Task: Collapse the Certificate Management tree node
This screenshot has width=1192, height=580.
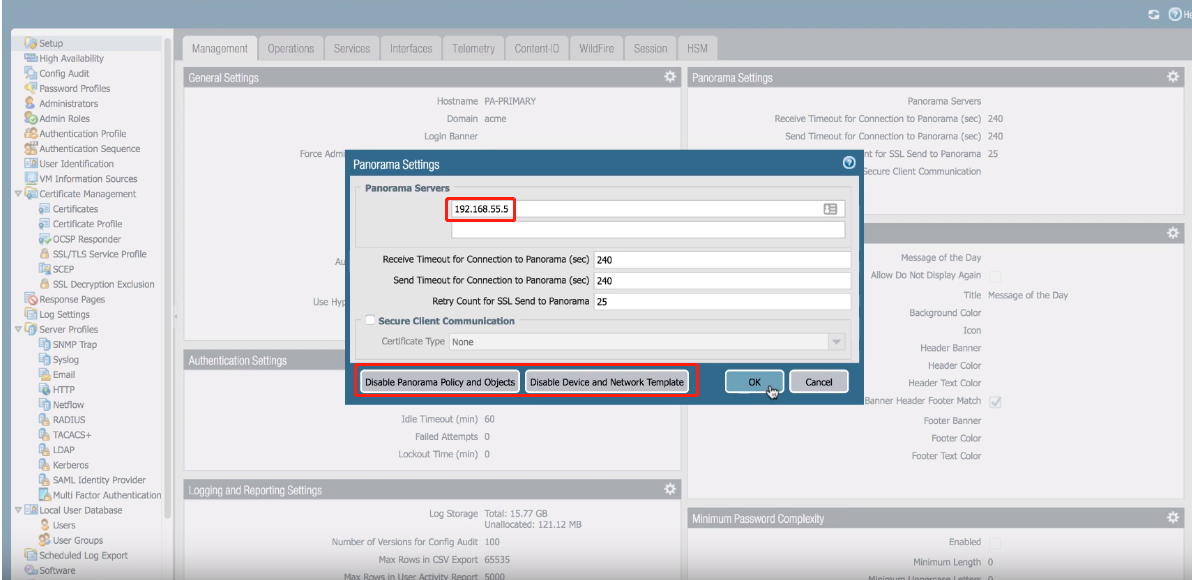Action: pyautogui.click(x=18, y=194)
